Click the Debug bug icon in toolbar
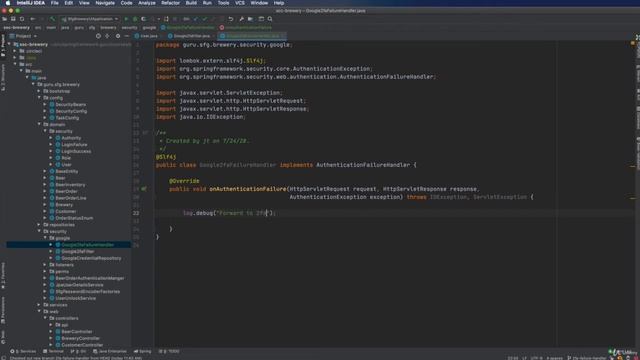Screen dimensions: 640x360 (135, 19)
